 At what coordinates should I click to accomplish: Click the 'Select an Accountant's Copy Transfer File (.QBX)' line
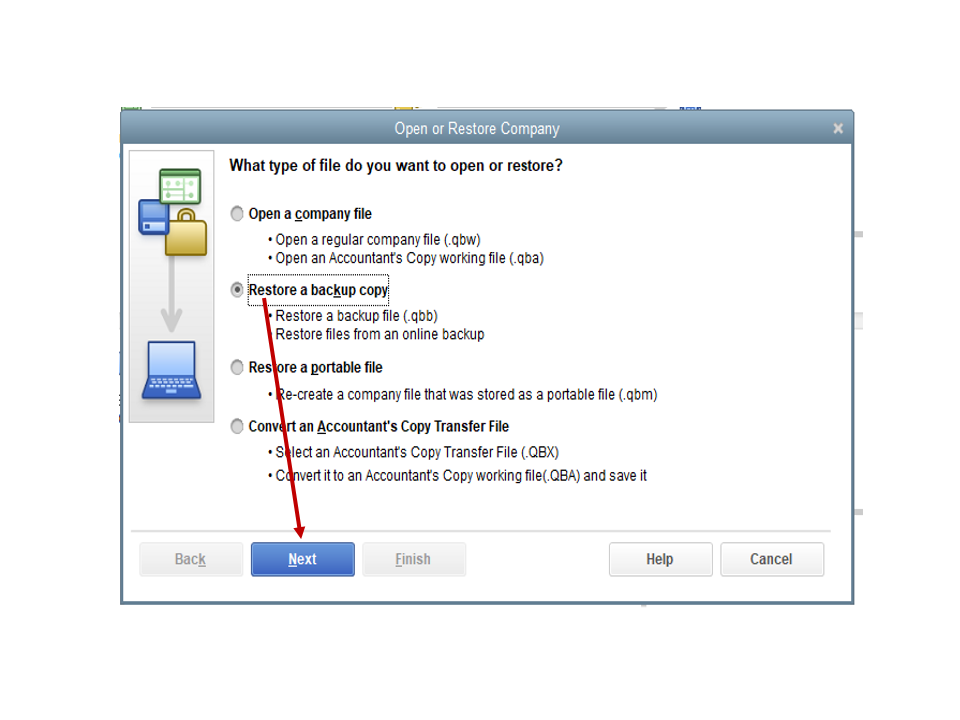(x=417, y=452)
